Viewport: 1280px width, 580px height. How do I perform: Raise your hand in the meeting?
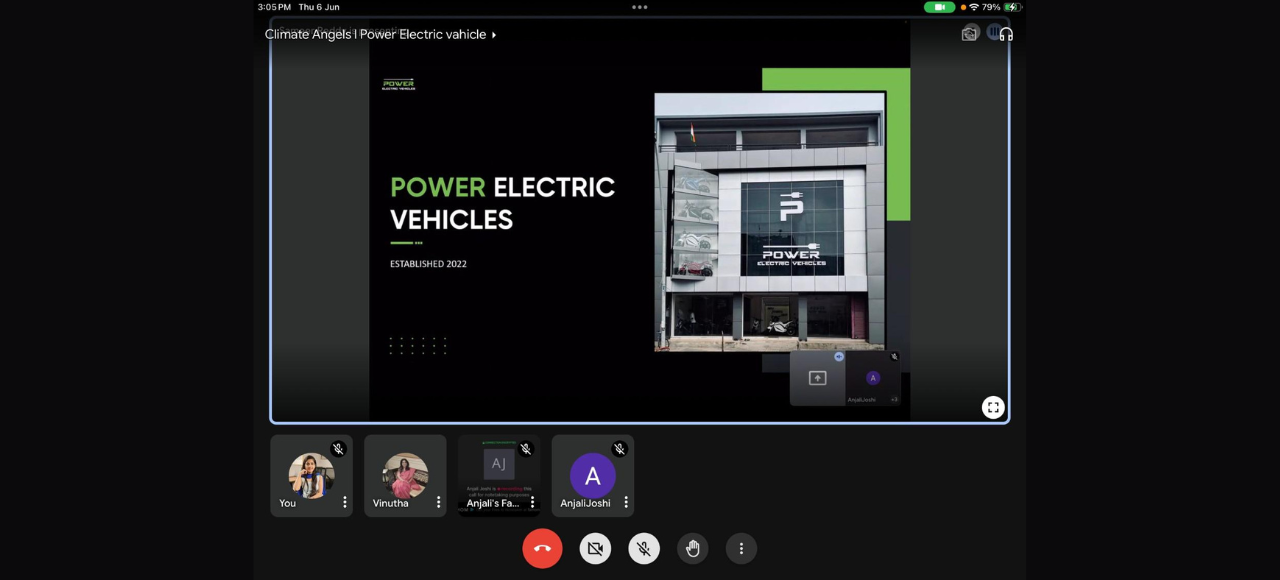point(692,548)
